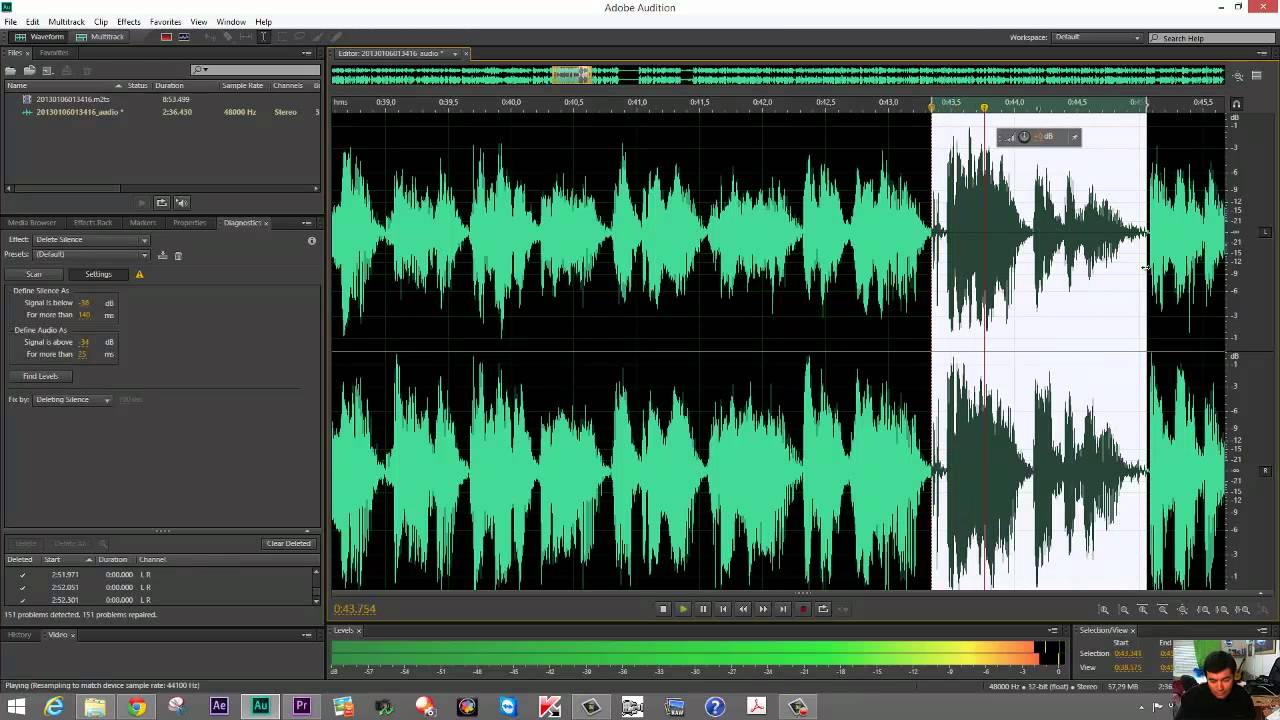Click the Scan button
Screen dimensions: 1280x720
34,274
